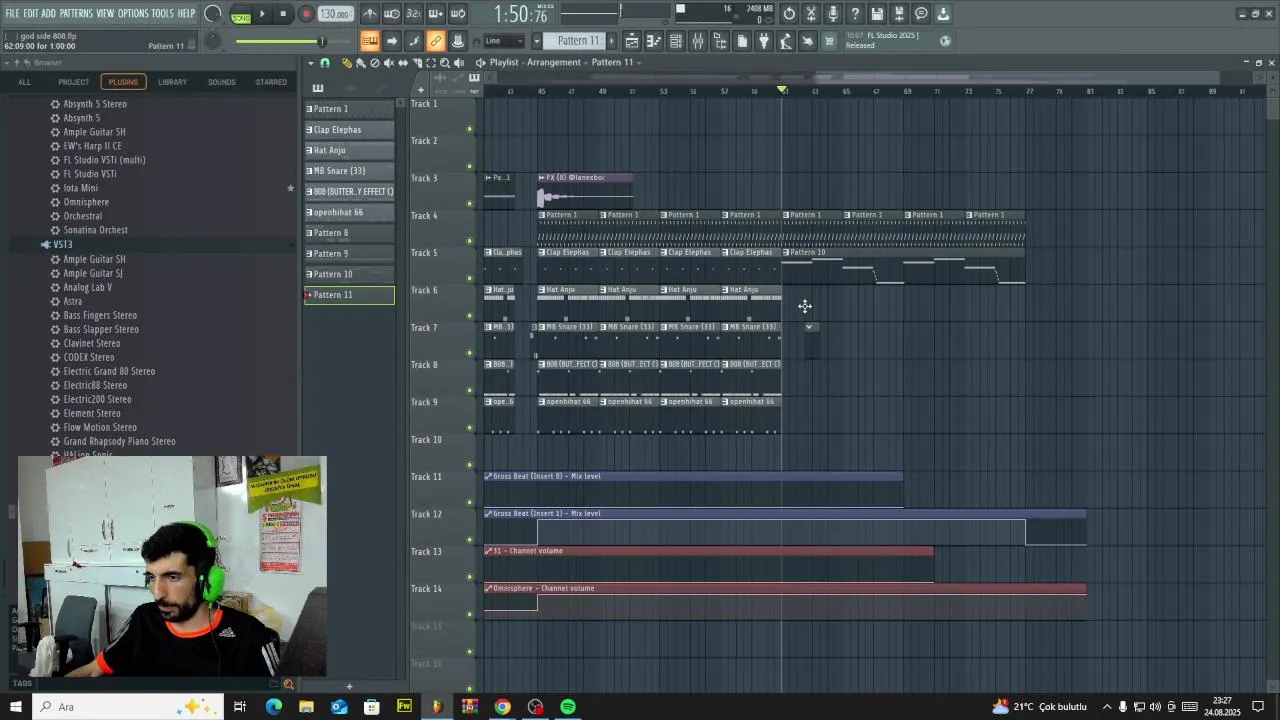Image resolution: width=1280 pixels, height=720 pixels.
Task: Click the playlist playhead marker on timeline
Action: click(783, 91)
